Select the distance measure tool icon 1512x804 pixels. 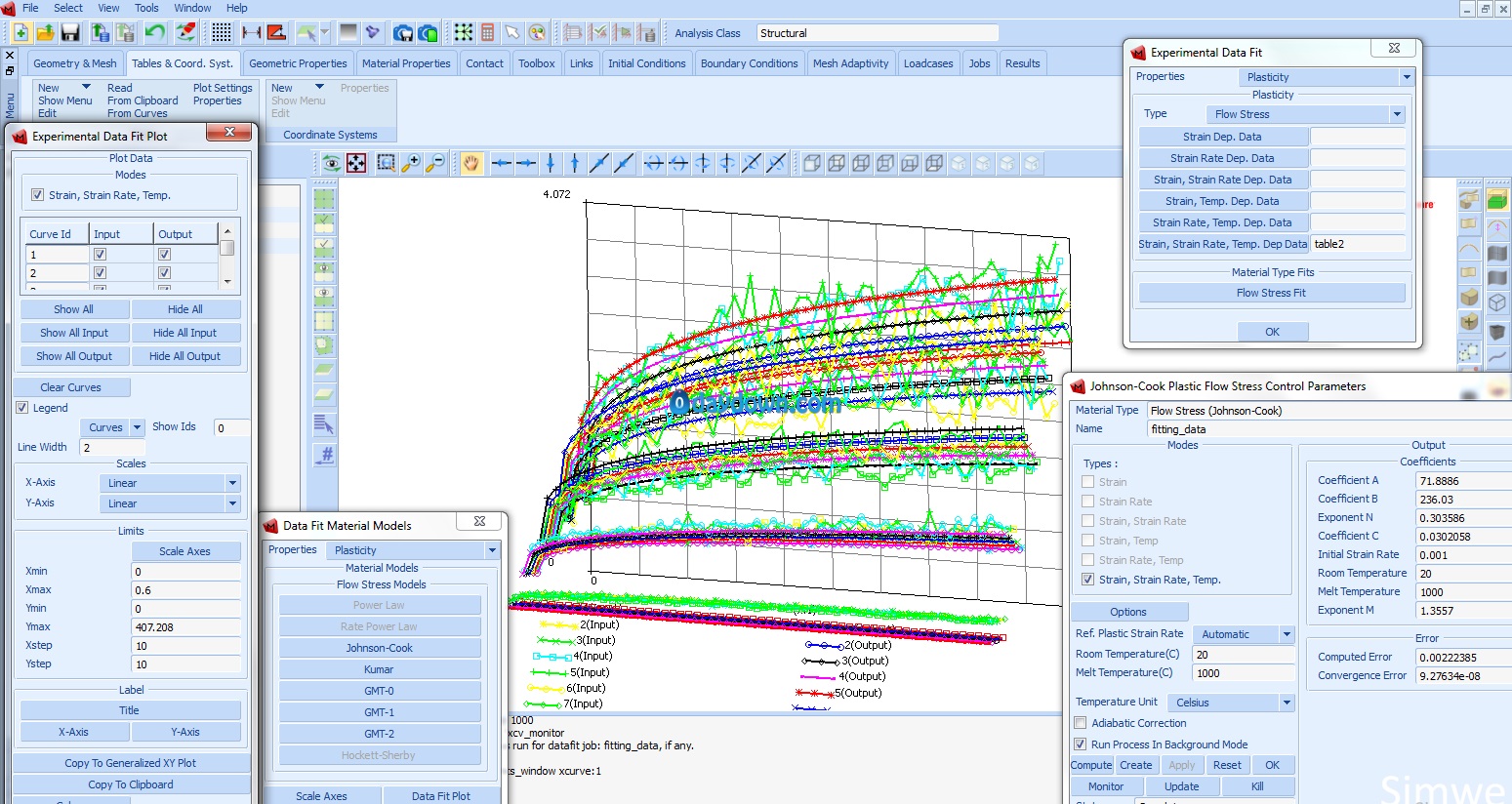click(x=251, y=32)
